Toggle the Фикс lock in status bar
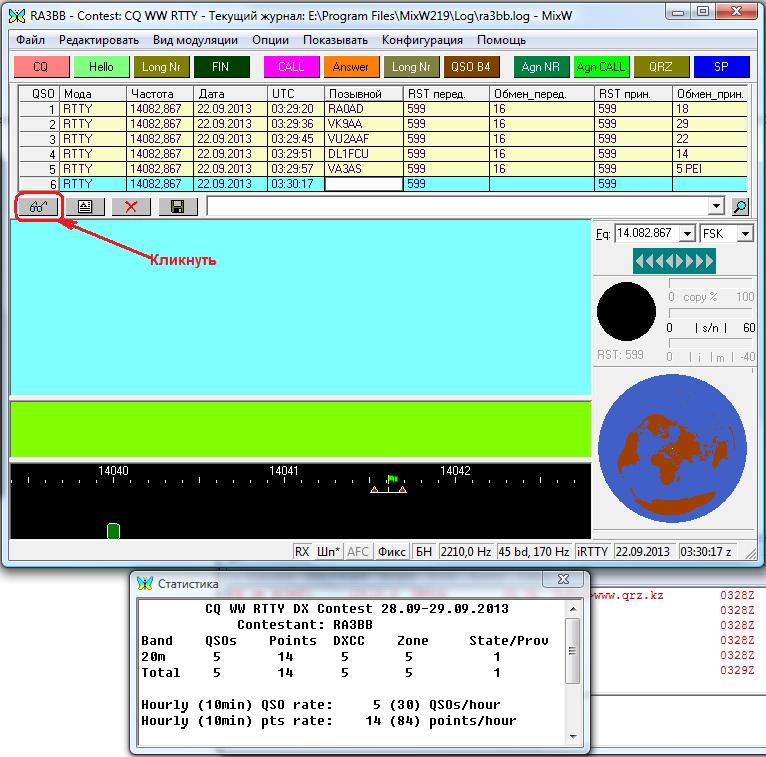766x757 pixels. click(x=392, y=552)
